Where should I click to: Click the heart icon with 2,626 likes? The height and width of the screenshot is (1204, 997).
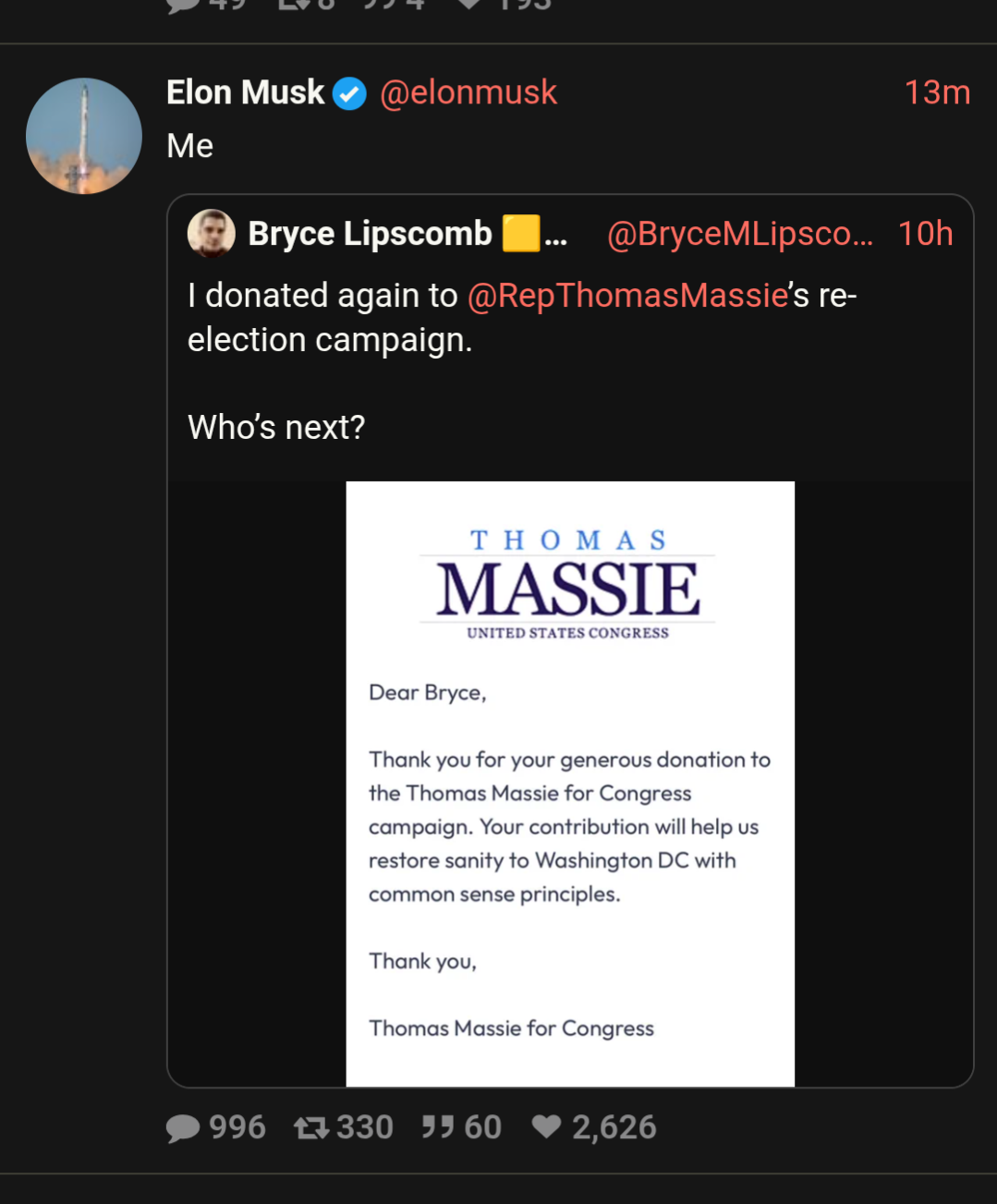(x=546, y=1126)
